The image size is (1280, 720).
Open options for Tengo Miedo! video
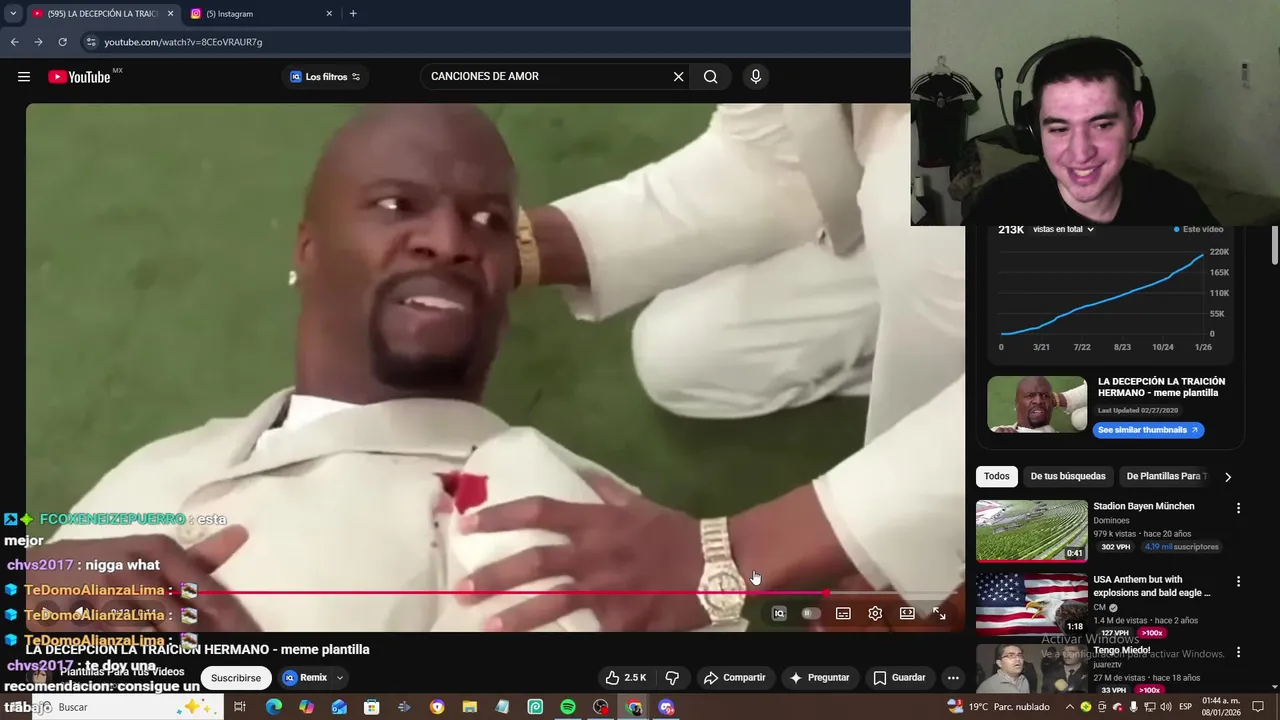coord(1238,652)
